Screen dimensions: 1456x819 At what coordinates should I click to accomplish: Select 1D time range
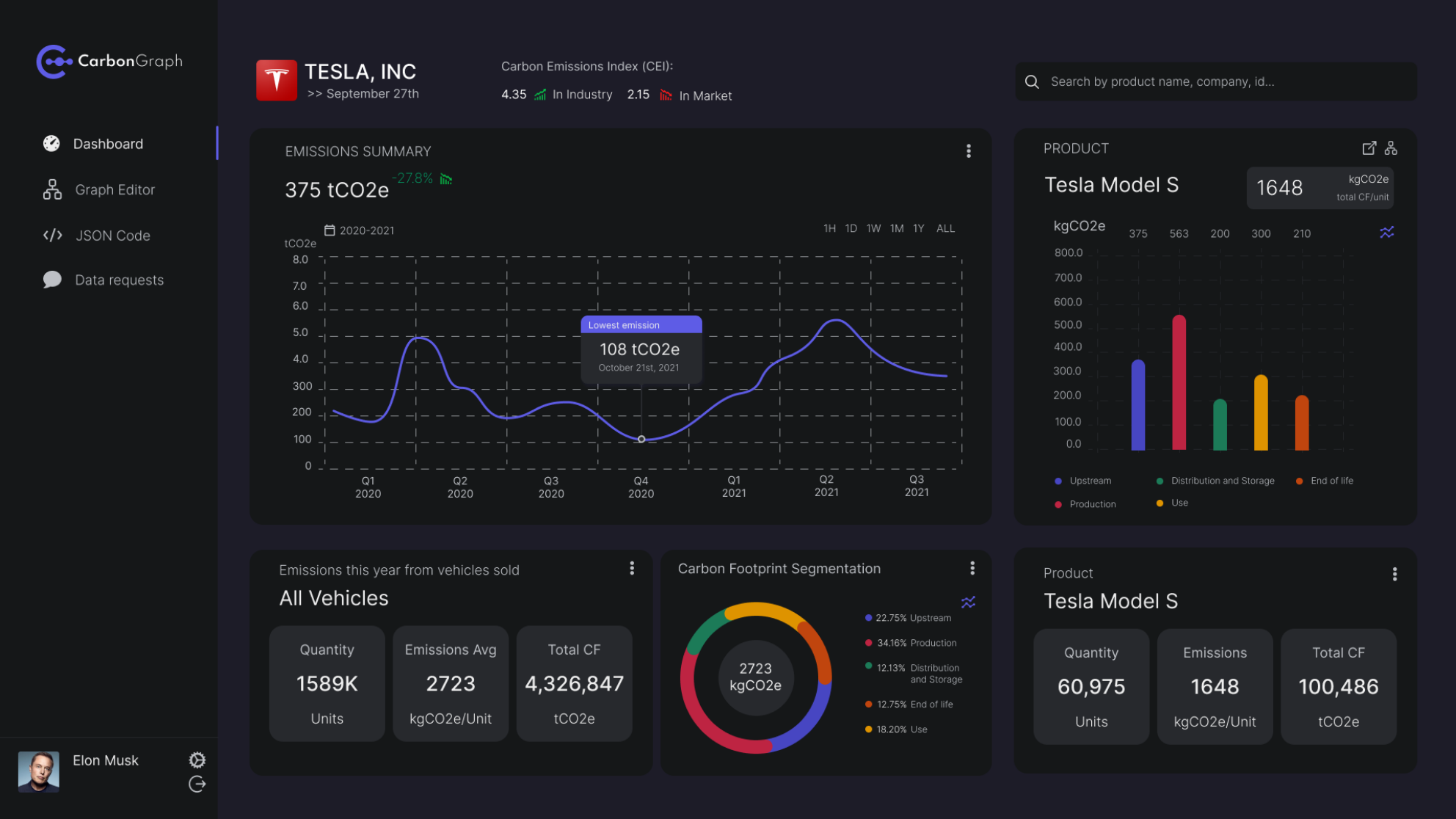tap(851, 228)
